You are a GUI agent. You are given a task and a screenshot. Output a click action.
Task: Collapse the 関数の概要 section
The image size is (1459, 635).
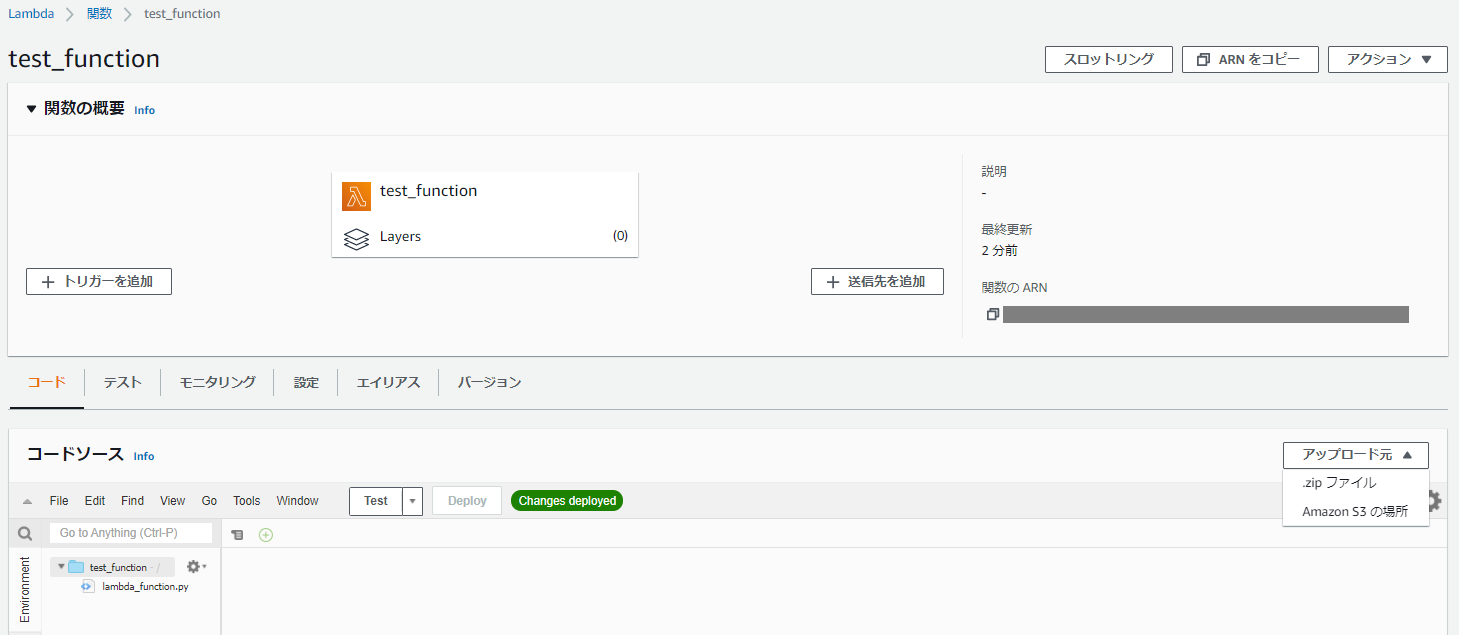31,109
